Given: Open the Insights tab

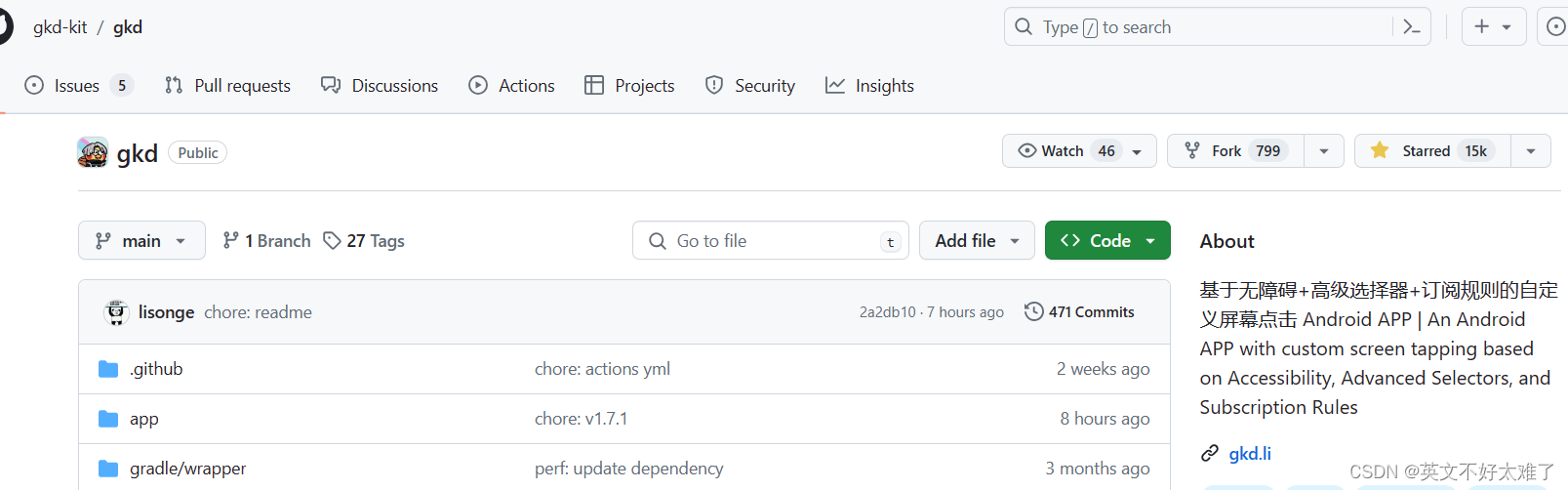Looking at the screenshot, I should 869,86.
